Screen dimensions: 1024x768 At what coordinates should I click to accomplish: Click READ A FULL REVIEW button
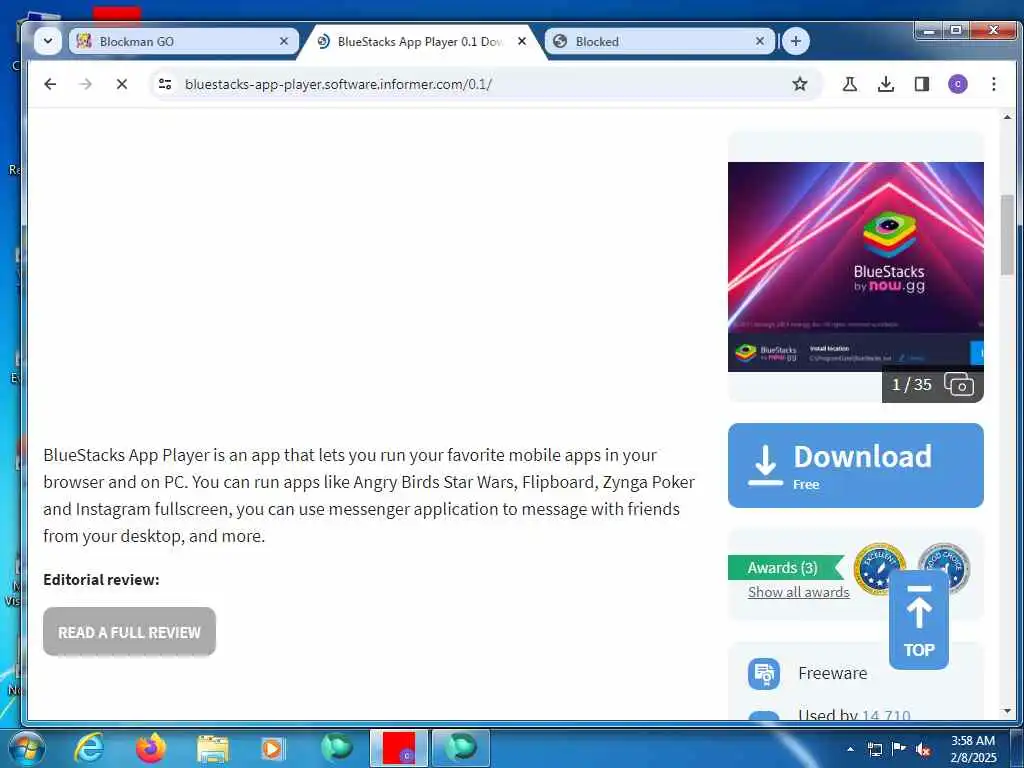(129, 632)
